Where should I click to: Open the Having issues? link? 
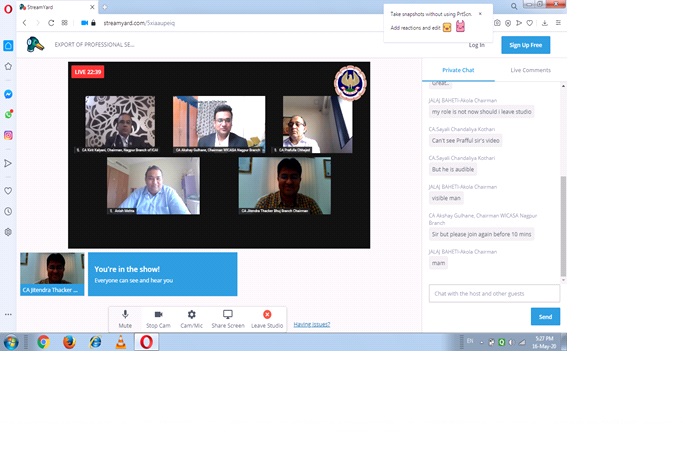click(312, 324)
